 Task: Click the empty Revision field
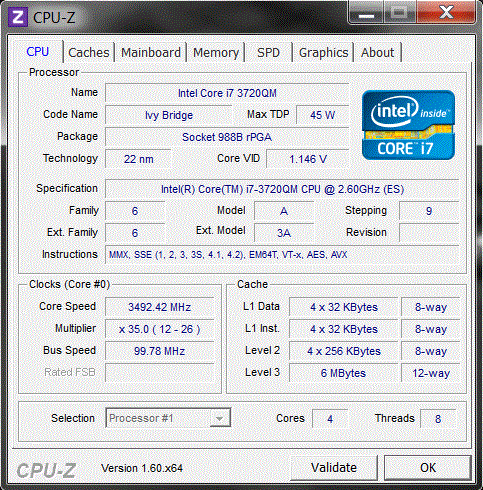click(x=429, y=233)
